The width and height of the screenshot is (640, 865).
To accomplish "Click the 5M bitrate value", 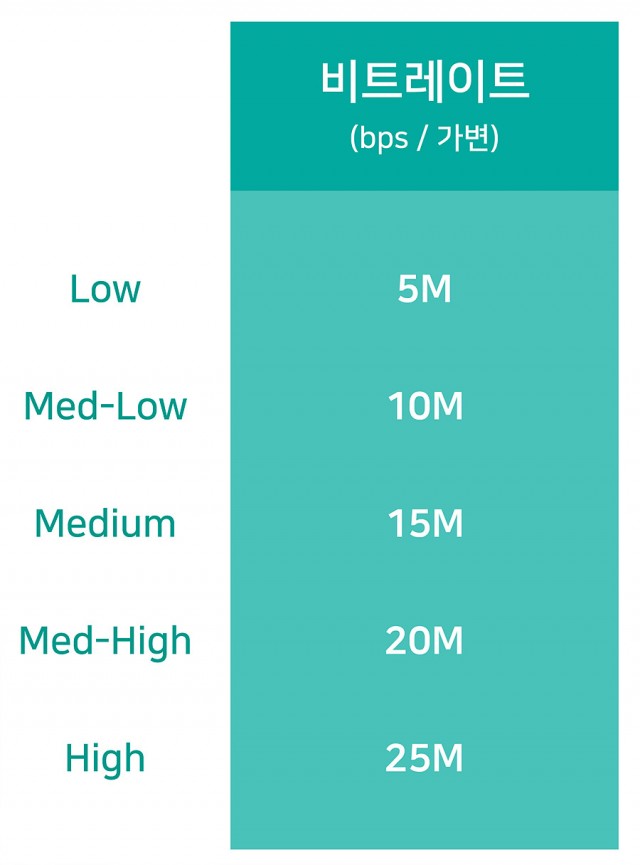I will coord(424,289).
